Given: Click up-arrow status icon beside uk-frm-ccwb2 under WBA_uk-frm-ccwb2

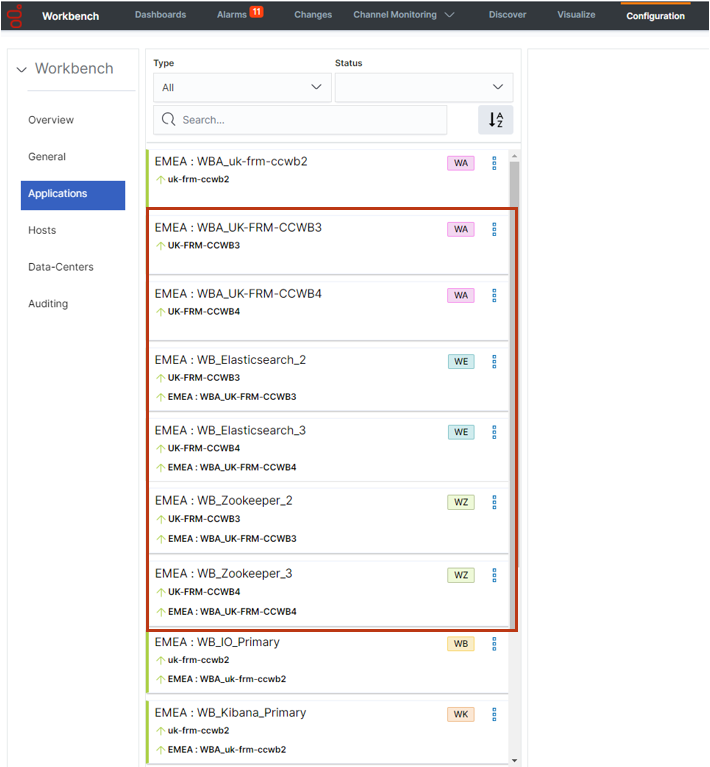Looking at the screenshot, I should click(160, 180).
